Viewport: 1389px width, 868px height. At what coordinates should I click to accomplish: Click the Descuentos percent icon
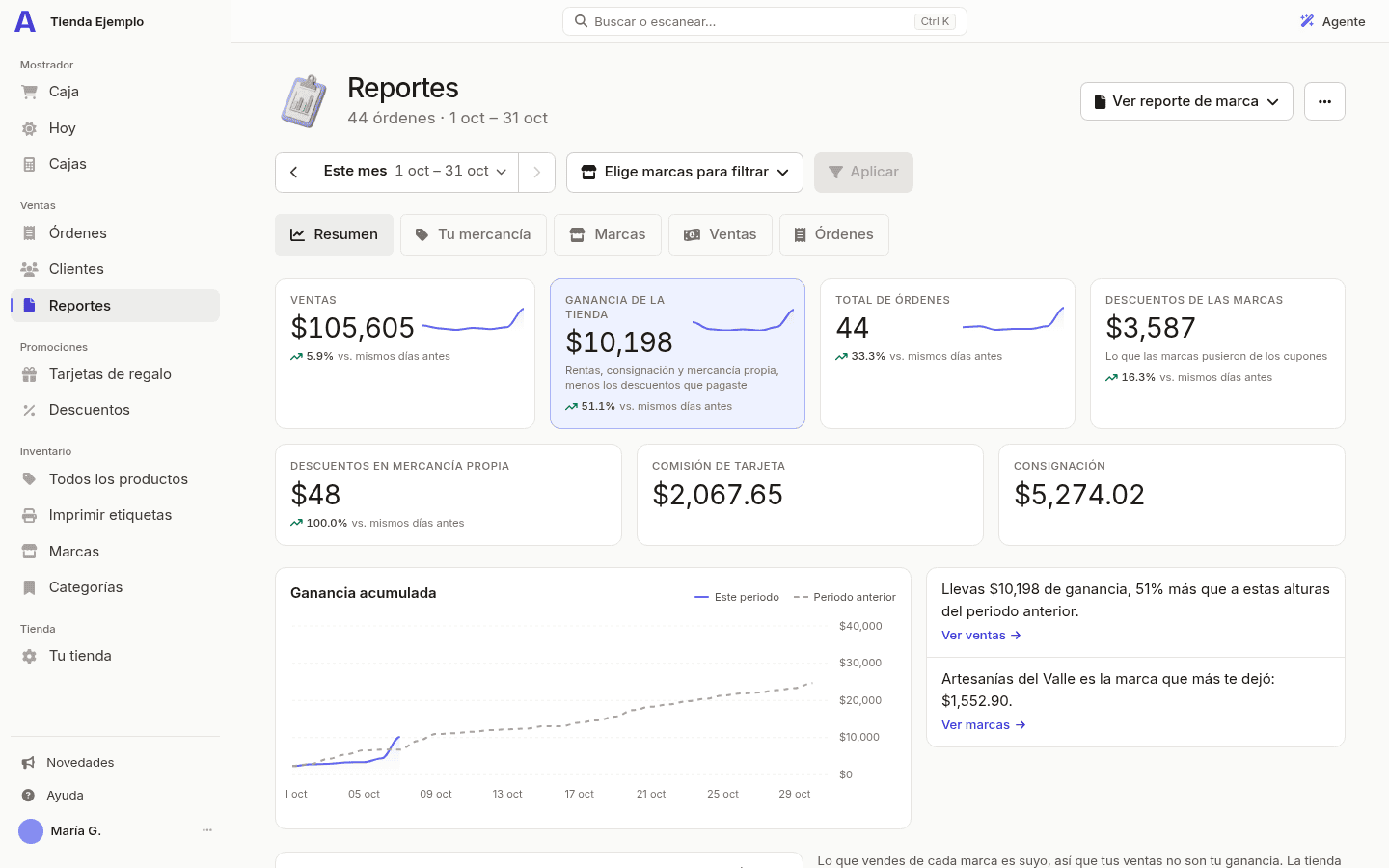pos(30,410)
